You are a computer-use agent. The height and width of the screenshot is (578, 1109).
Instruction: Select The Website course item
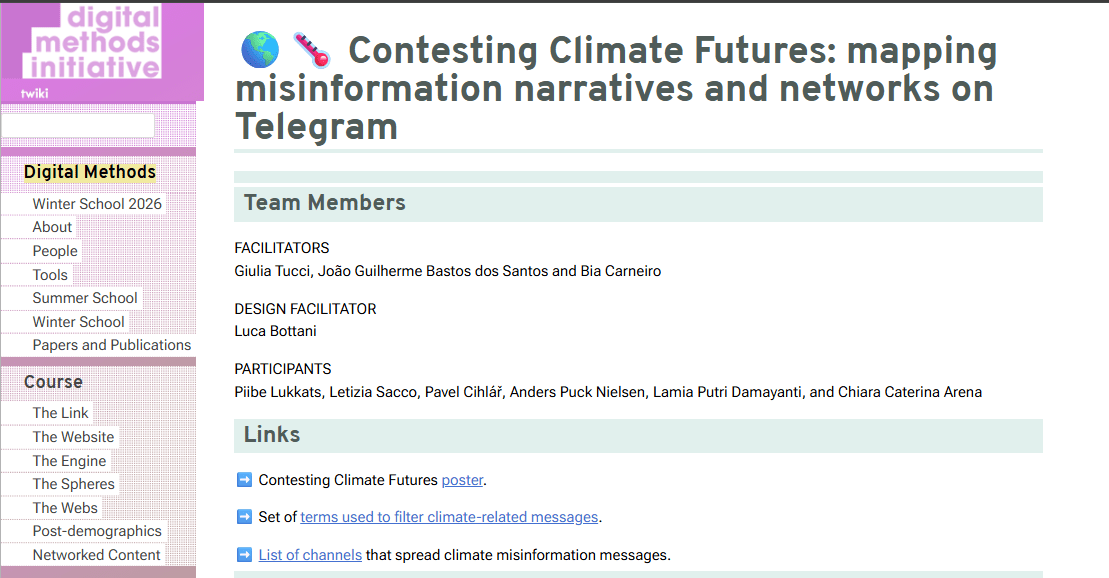pyautogui.click(x=73, y=437)
